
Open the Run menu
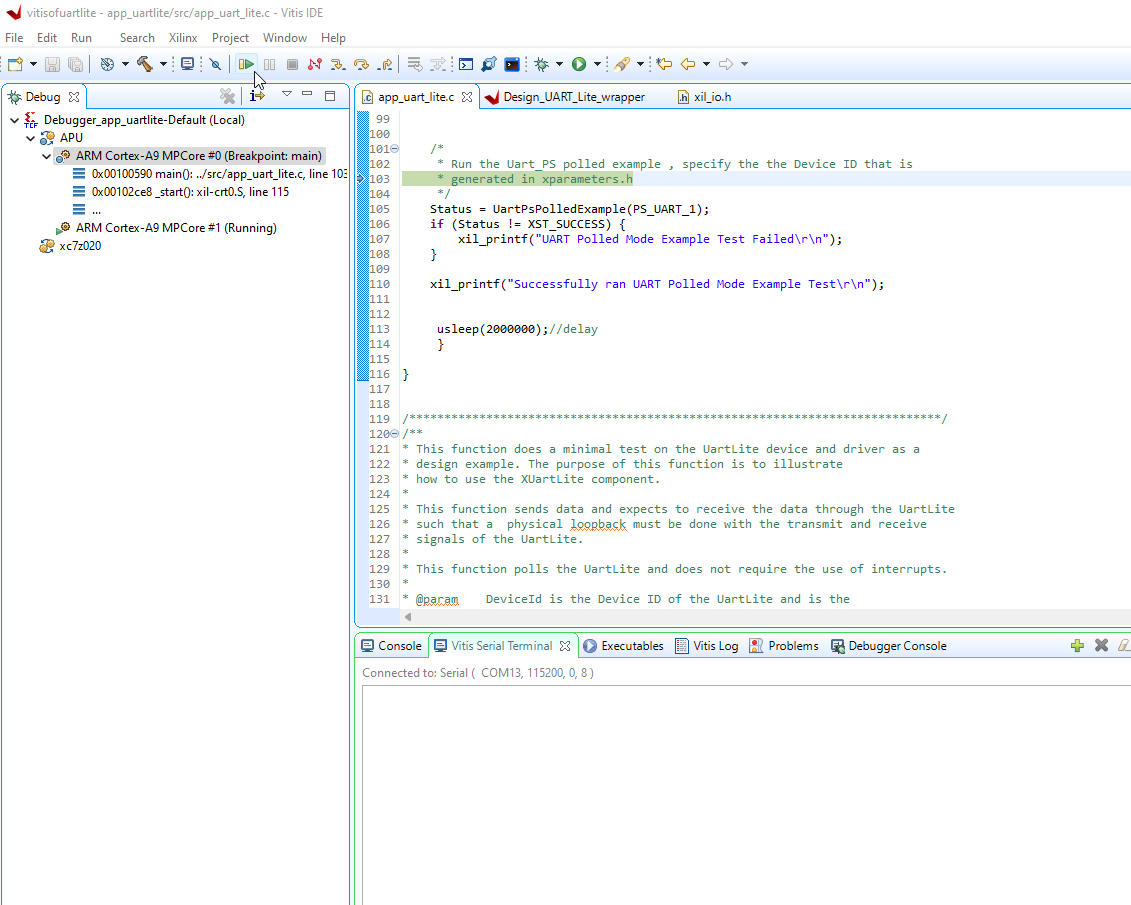(x=82, y=37)
